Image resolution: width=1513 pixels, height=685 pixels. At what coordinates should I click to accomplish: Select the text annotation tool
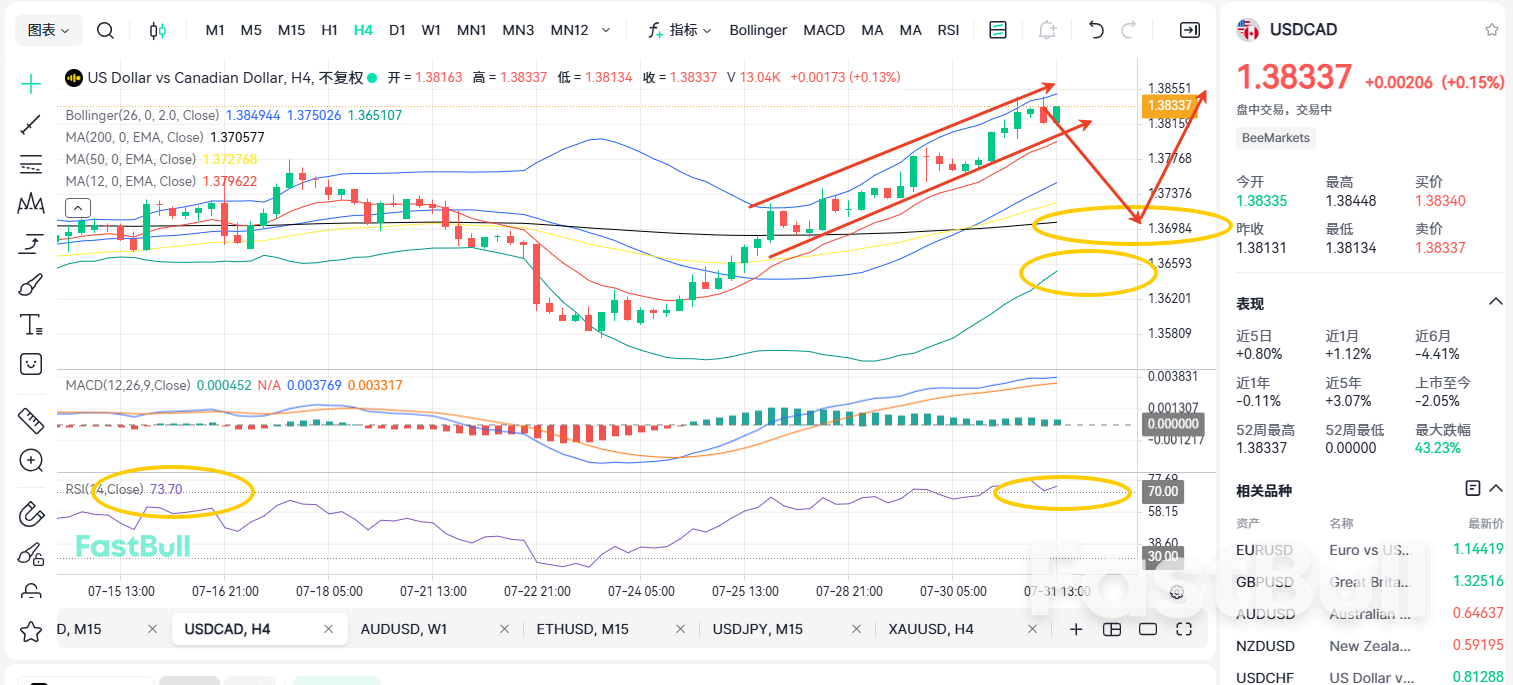(x=30, y=323)
